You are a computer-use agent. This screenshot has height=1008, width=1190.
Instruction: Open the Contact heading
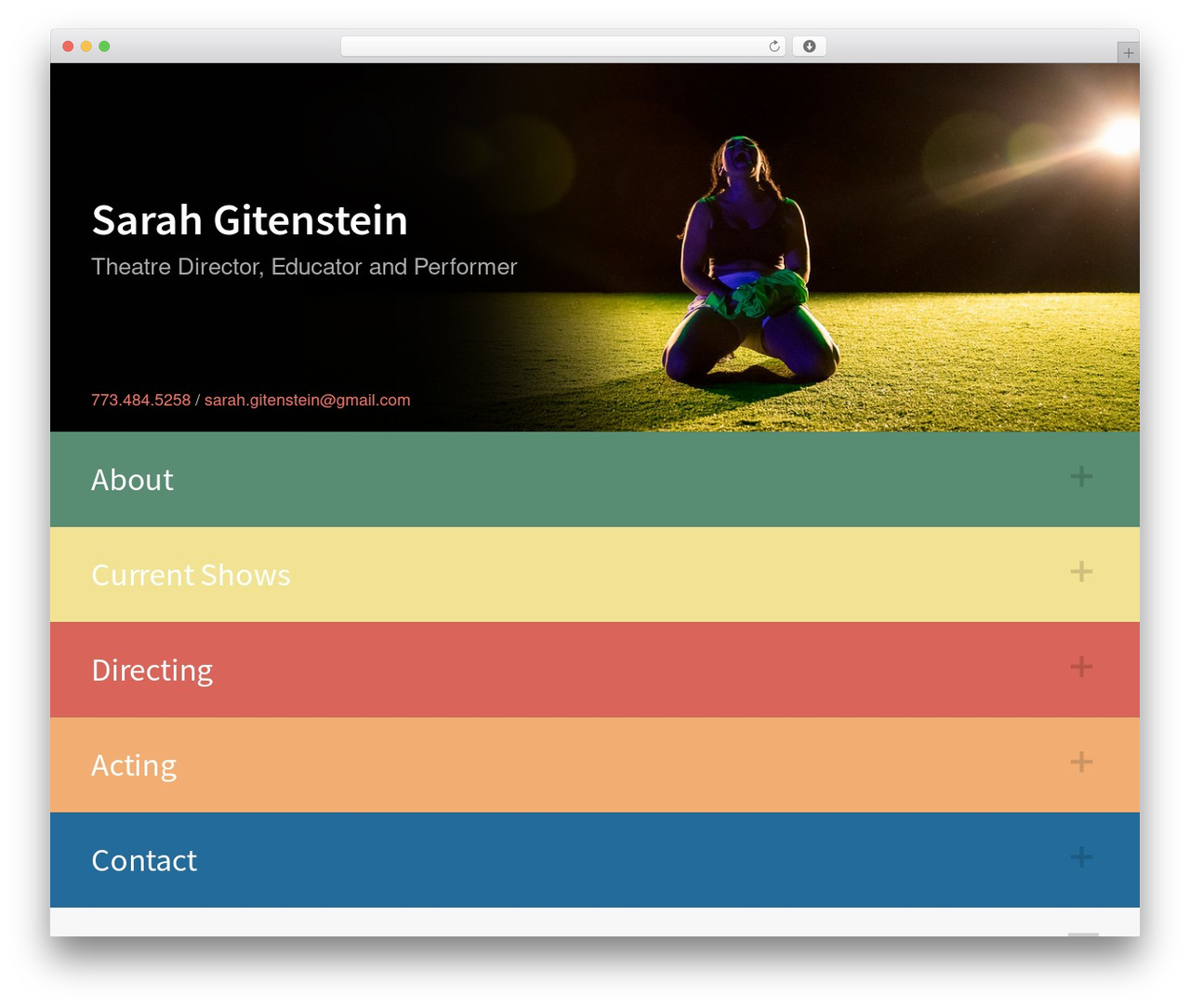tap(144, 860)
